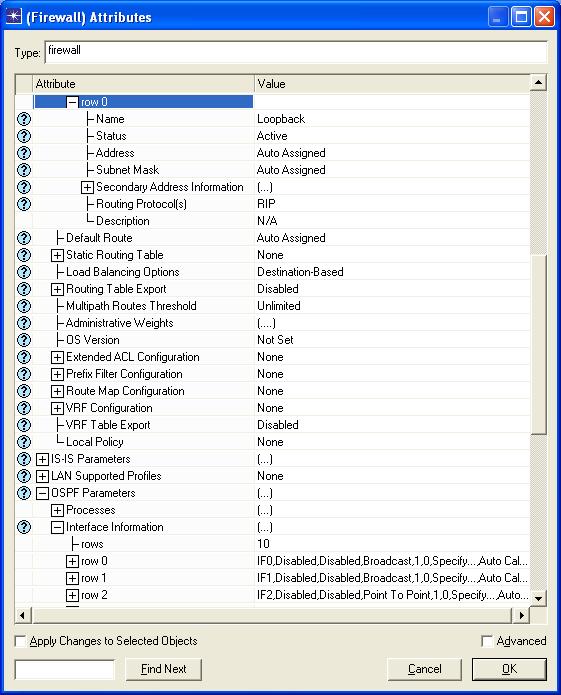Confirm with the OK button
The image size is (561, 695).
(509, 669)
